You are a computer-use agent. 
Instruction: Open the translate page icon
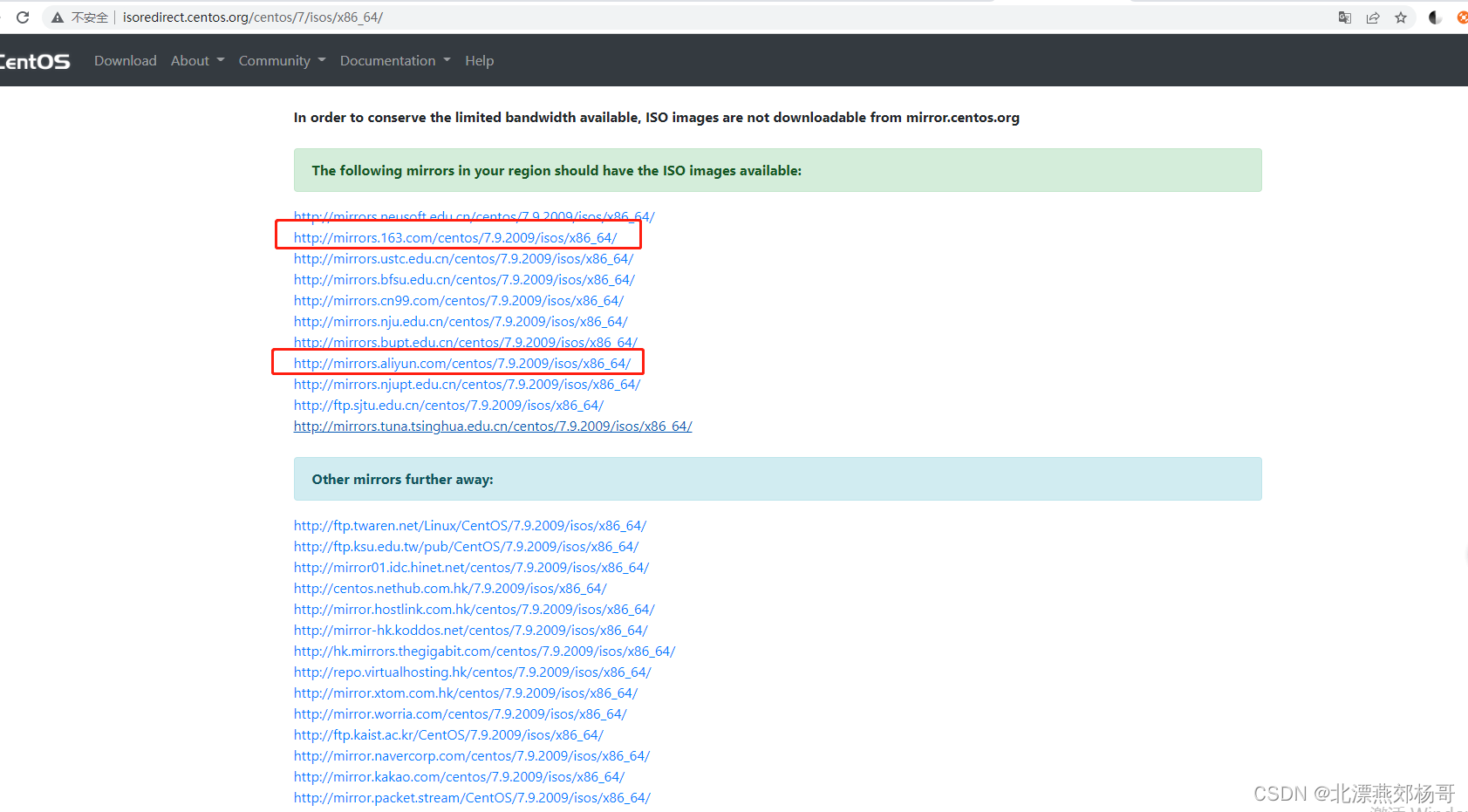pos(1345,17)
